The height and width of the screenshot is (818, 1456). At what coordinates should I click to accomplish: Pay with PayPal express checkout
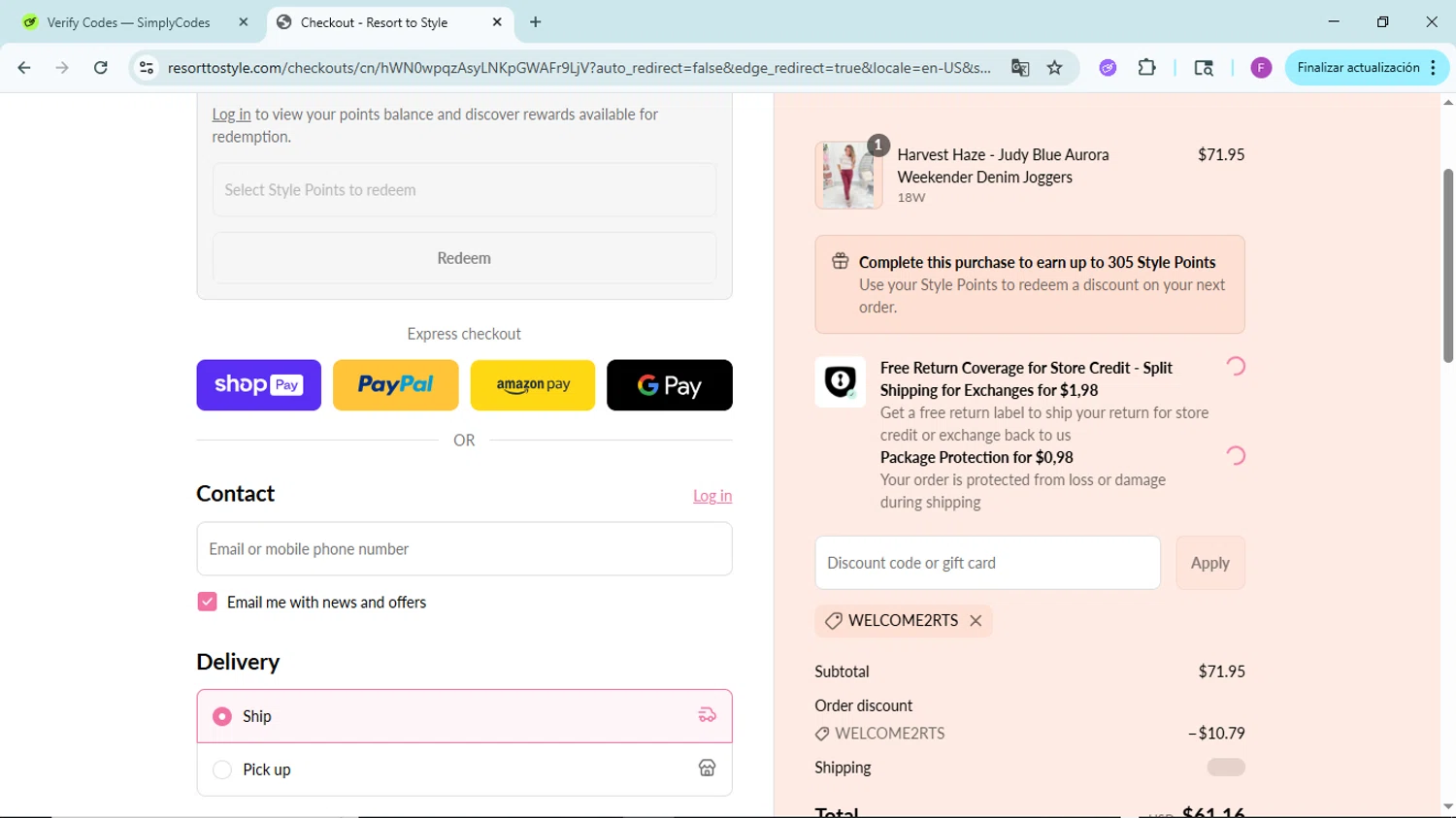pyautogui.click(x=396, y=385)
